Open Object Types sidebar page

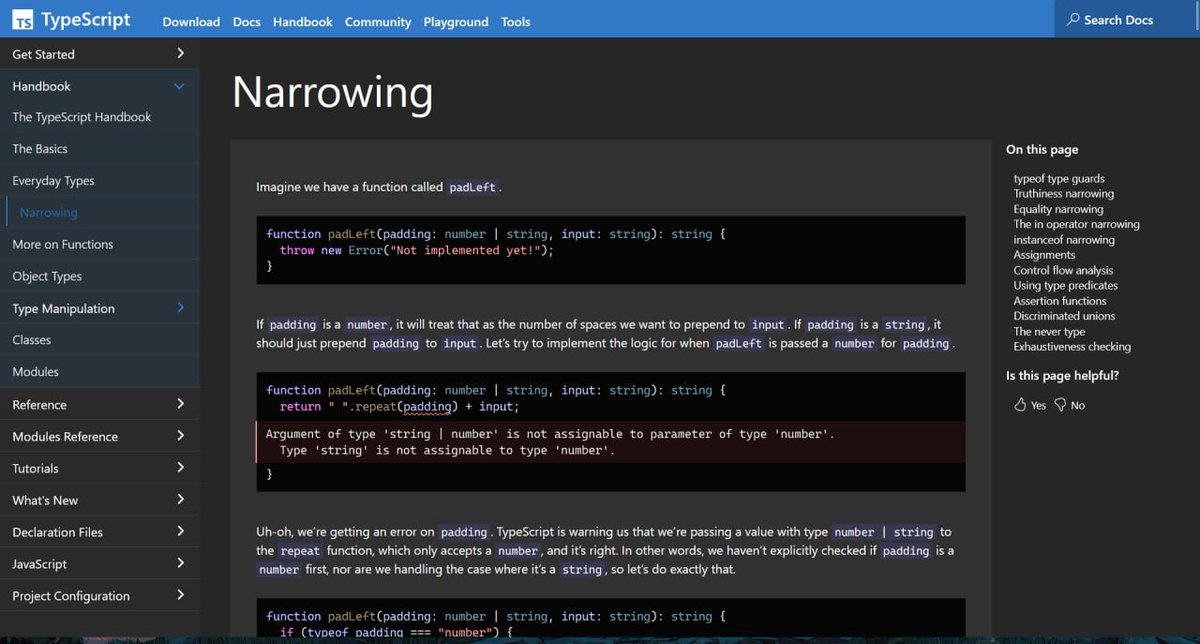[47, 276]
